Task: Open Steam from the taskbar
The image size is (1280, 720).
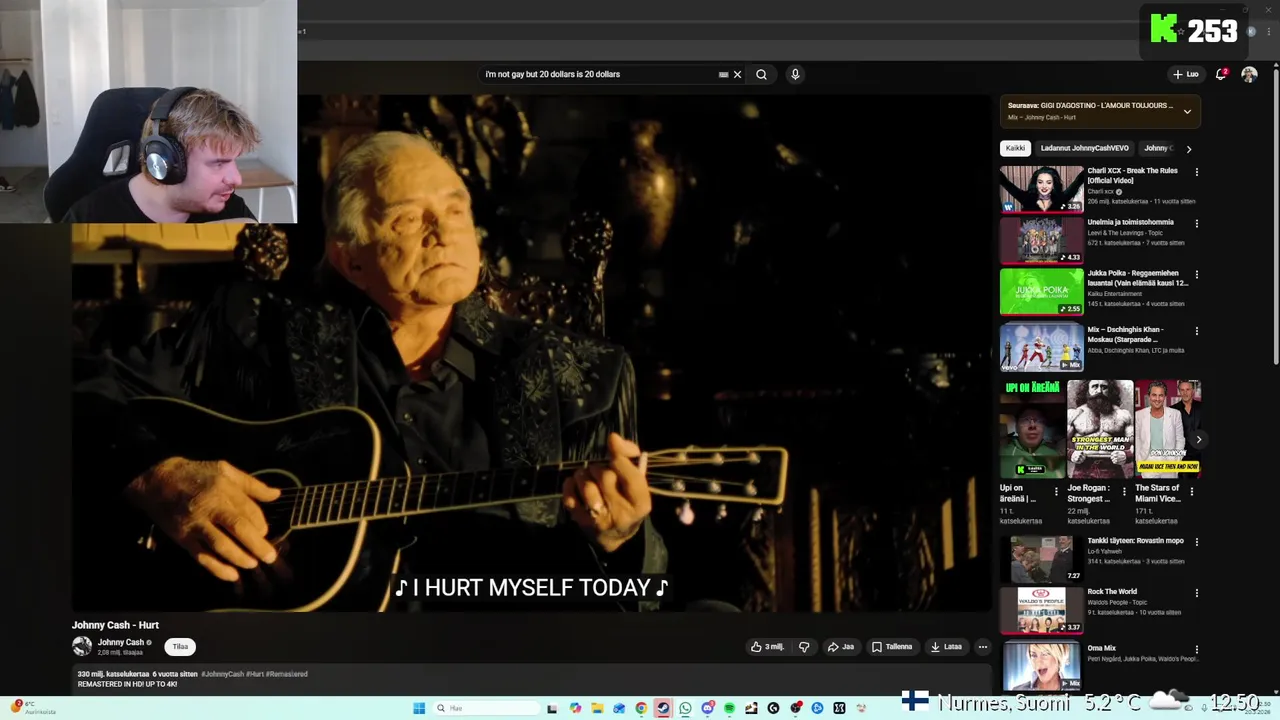Action: (x=663, y=708)
